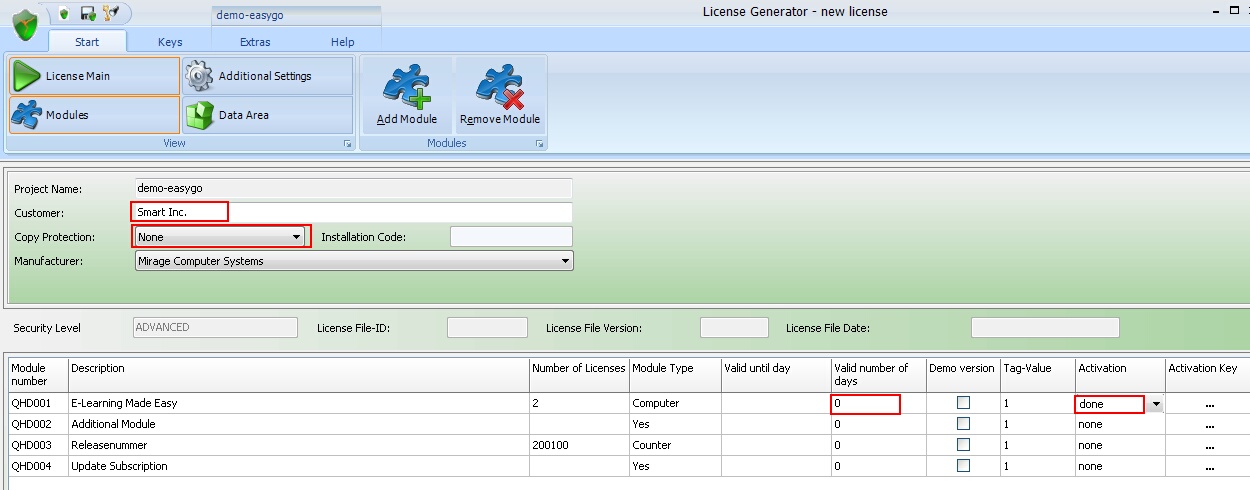The image size is (1250, 490).
Task: Click the green shield application button
Action: pos(25,26)
